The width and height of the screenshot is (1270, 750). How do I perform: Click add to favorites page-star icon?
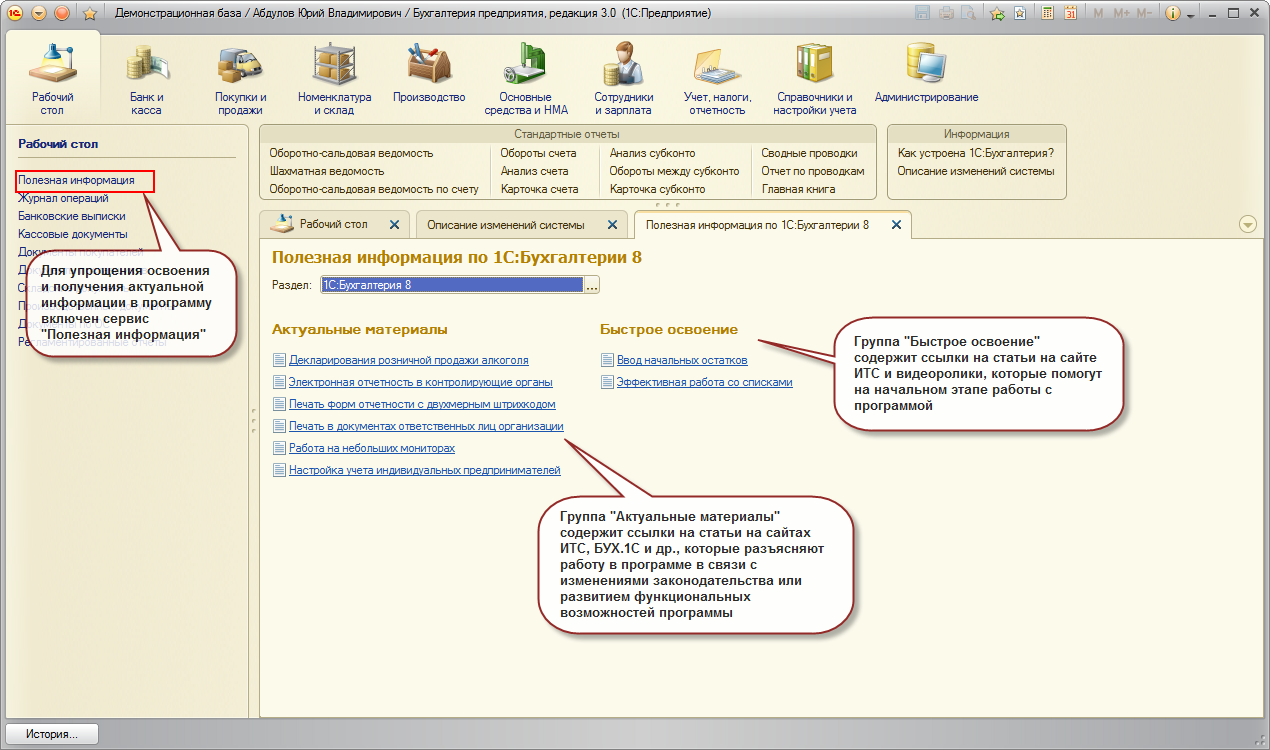pos(1019,14)
